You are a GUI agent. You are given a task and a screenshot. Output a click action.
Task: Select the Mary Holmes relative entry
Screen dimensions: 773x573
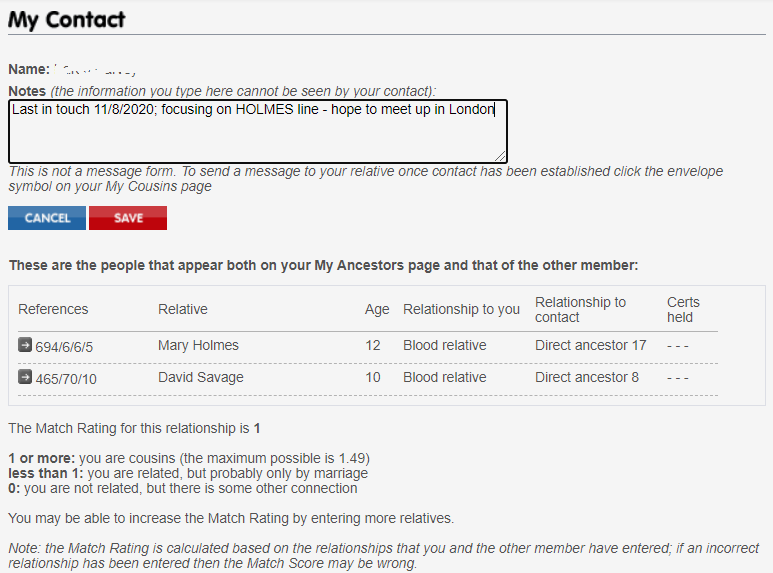click(198, 345)
